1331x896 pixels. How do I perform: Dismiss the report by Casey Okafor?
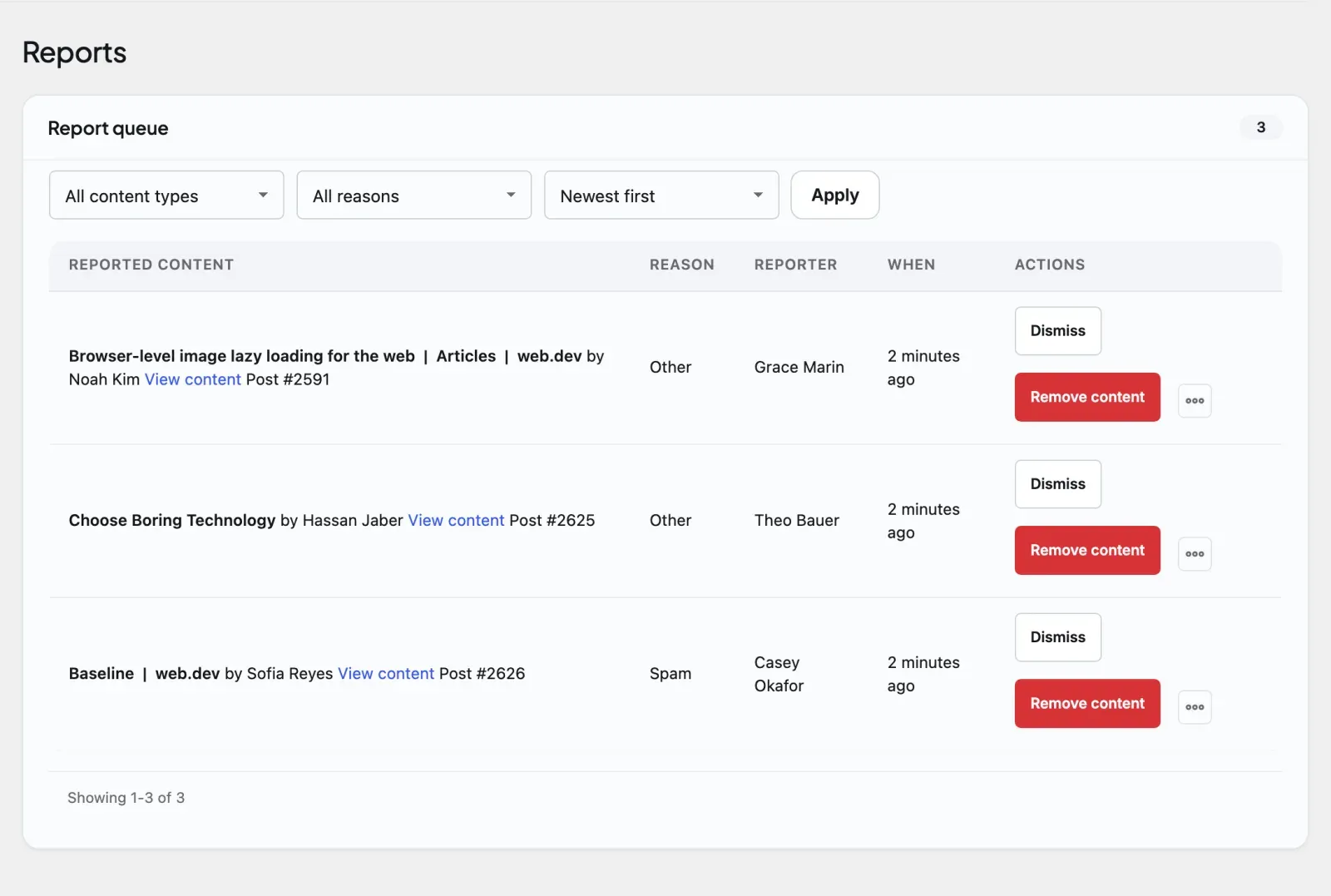click(1058, 637)
